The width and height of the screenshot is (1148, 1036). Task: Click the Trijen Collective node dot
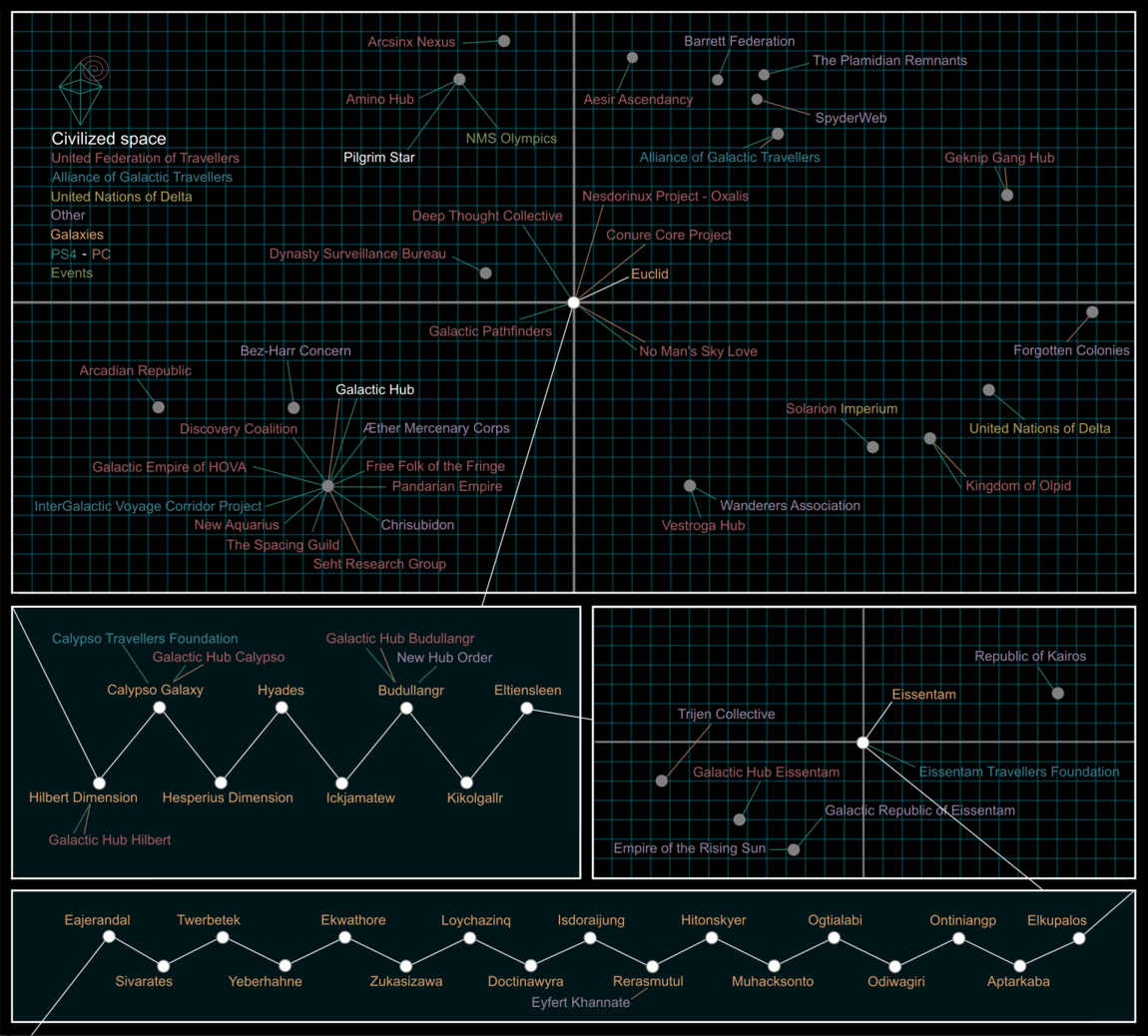662,781
